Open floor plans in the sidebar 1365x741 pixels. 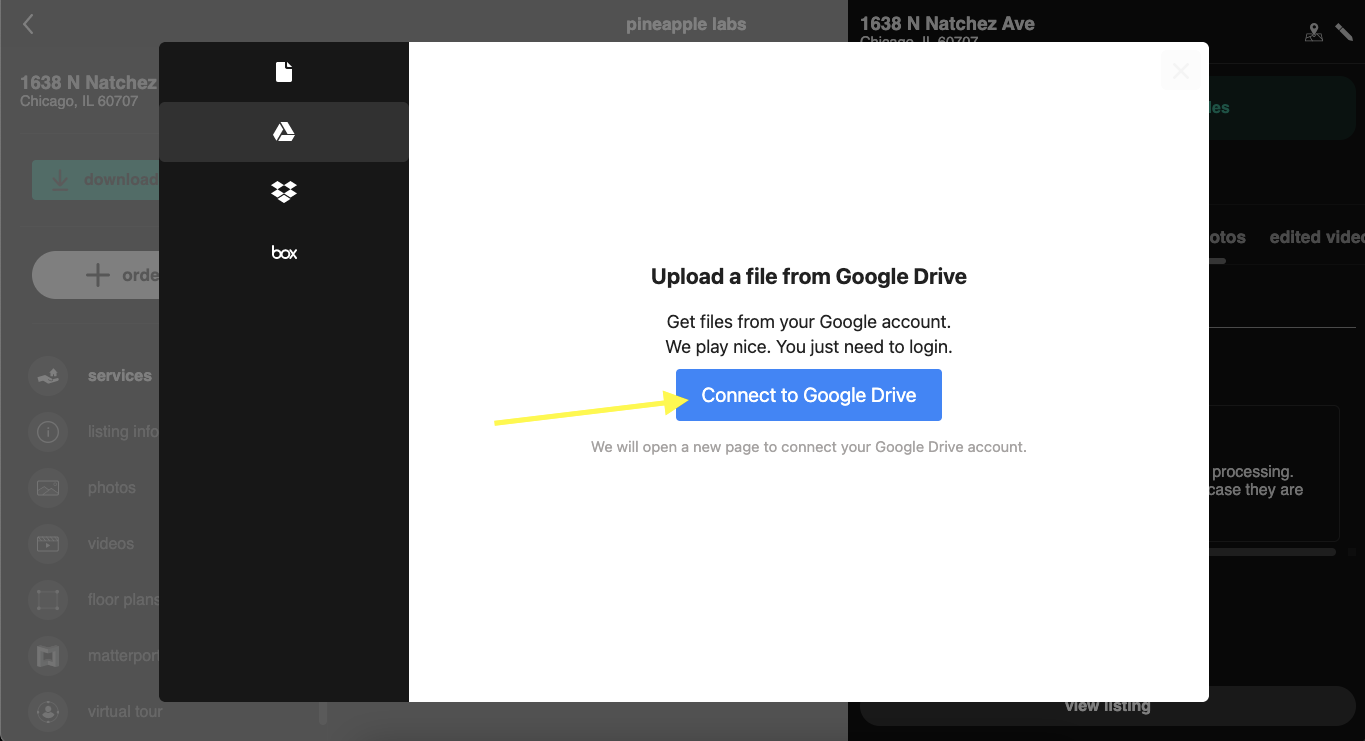click(x=122, y=600)
